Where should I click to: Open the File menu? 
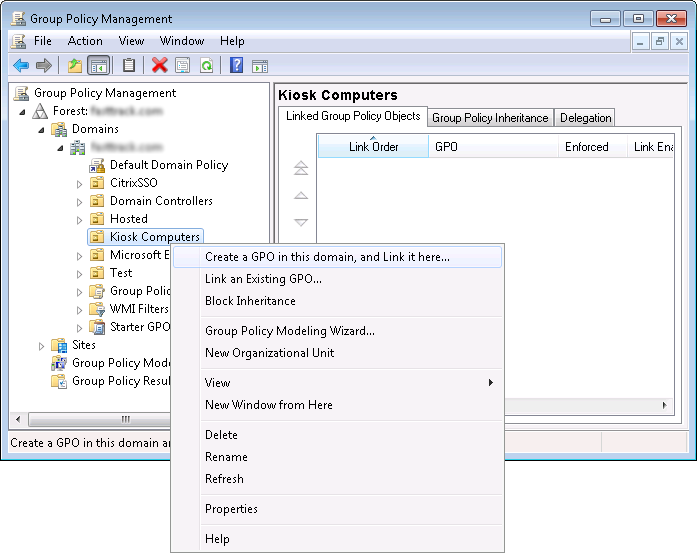pos(43,41)
